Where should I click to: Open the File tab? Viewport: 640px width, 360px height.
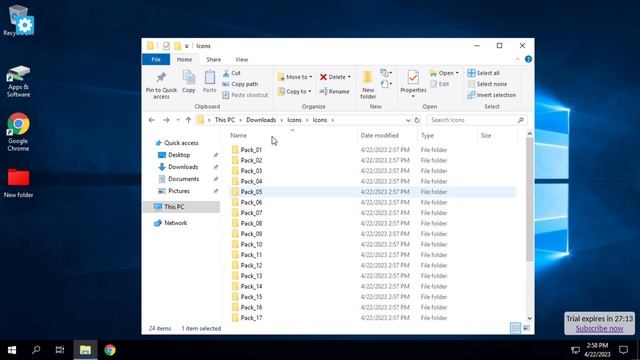point(156,60)
